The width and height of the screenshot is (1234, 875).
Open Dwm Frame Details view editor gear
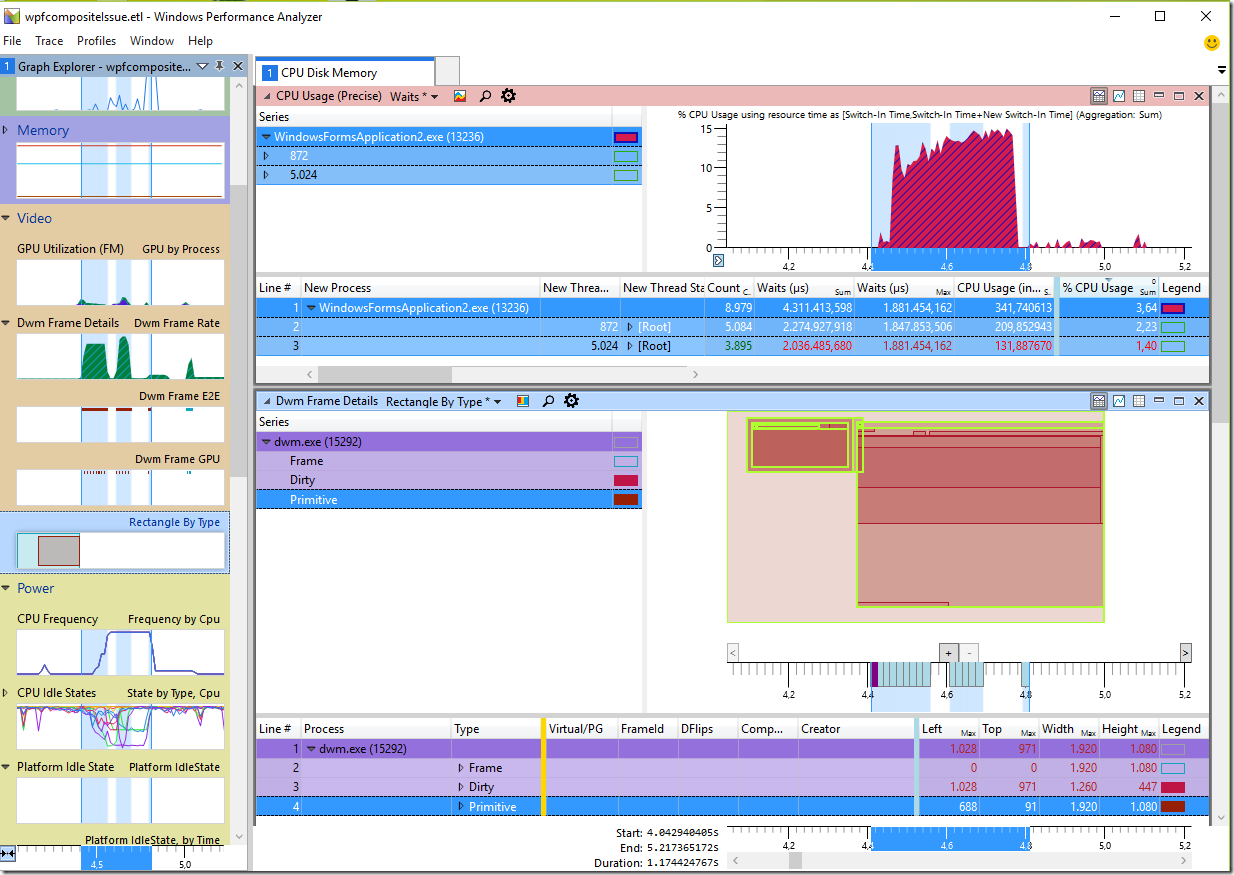click(x=571, y=401)
